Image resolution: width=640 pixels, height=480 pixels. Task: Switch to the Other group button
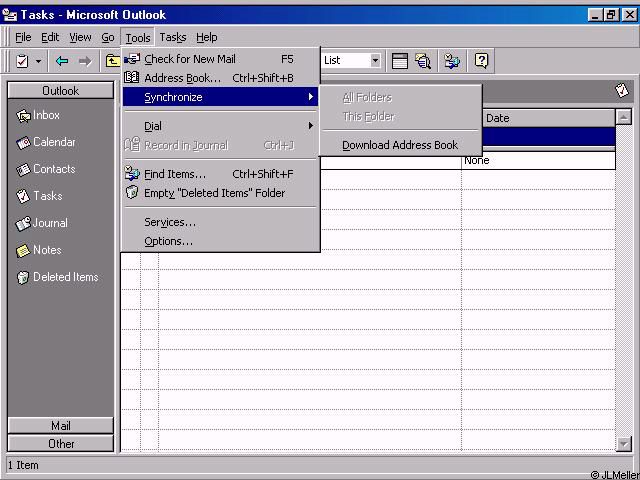tap(60, 443)
